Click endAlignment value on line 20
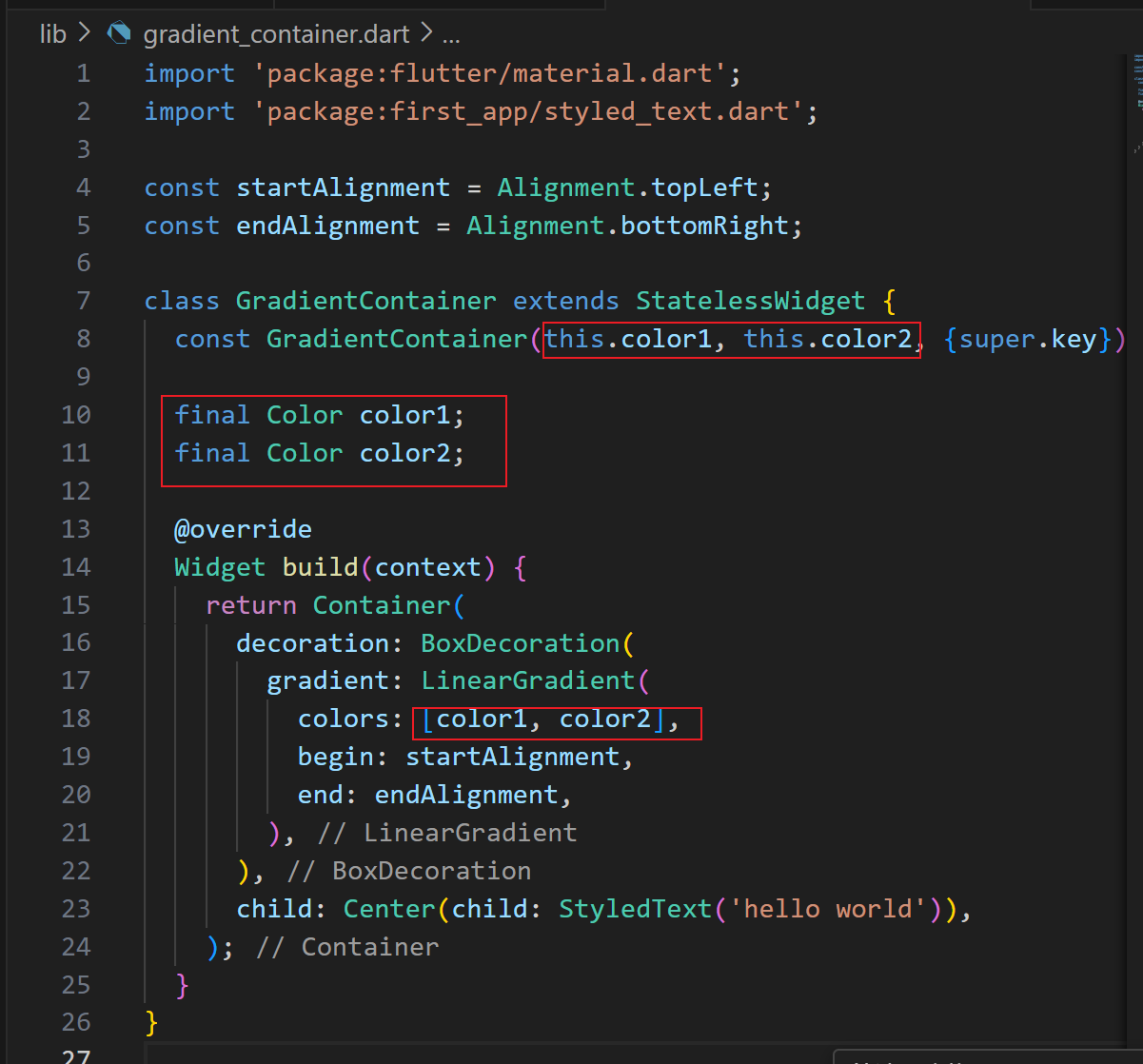The height and width of the screenshot is (1064, 1143). tap(465, 795)
